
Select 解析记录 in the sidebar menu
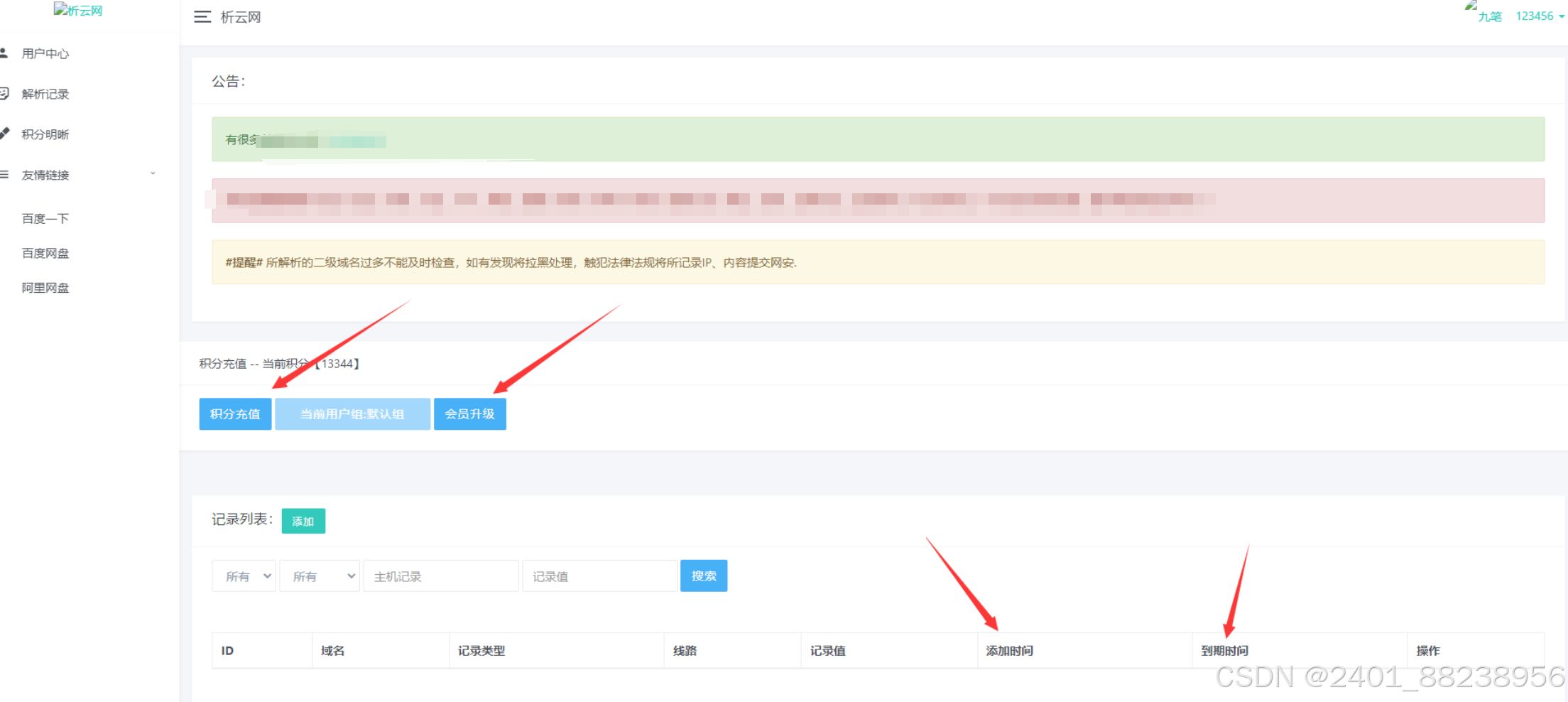[x=45, y=93]
